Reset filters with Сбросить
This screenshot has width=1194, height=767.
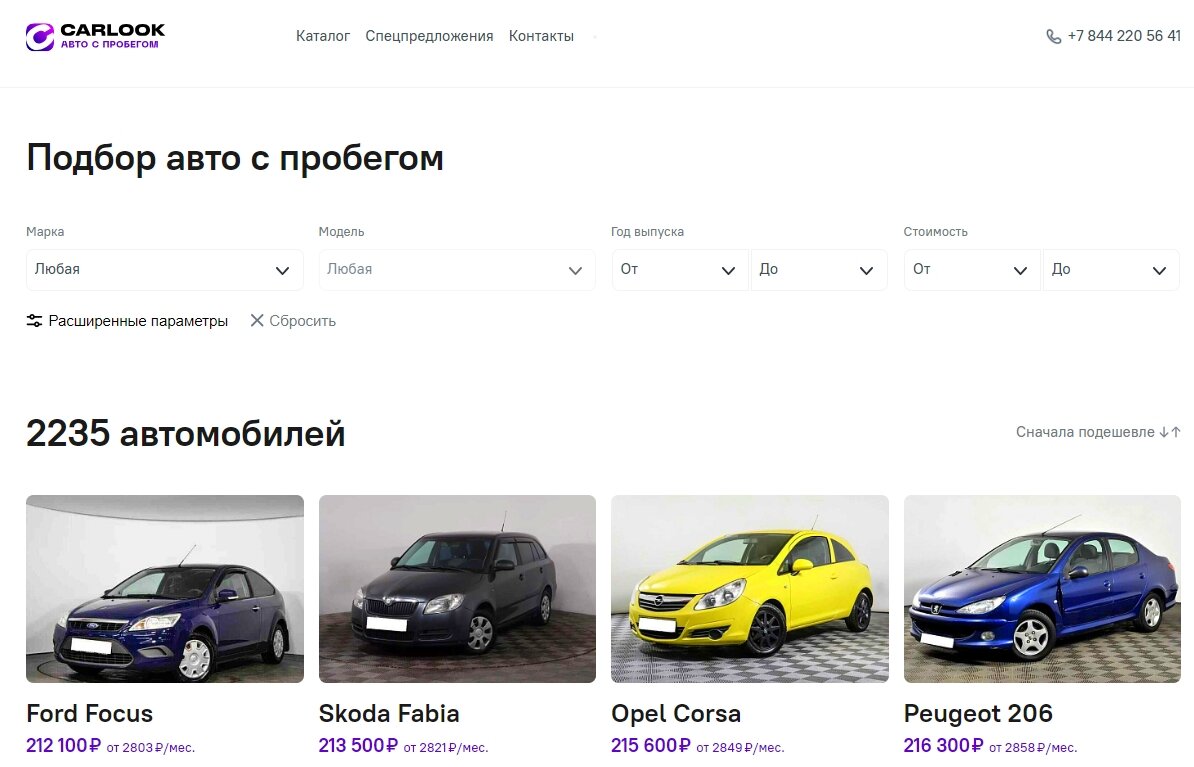(303, 320)
